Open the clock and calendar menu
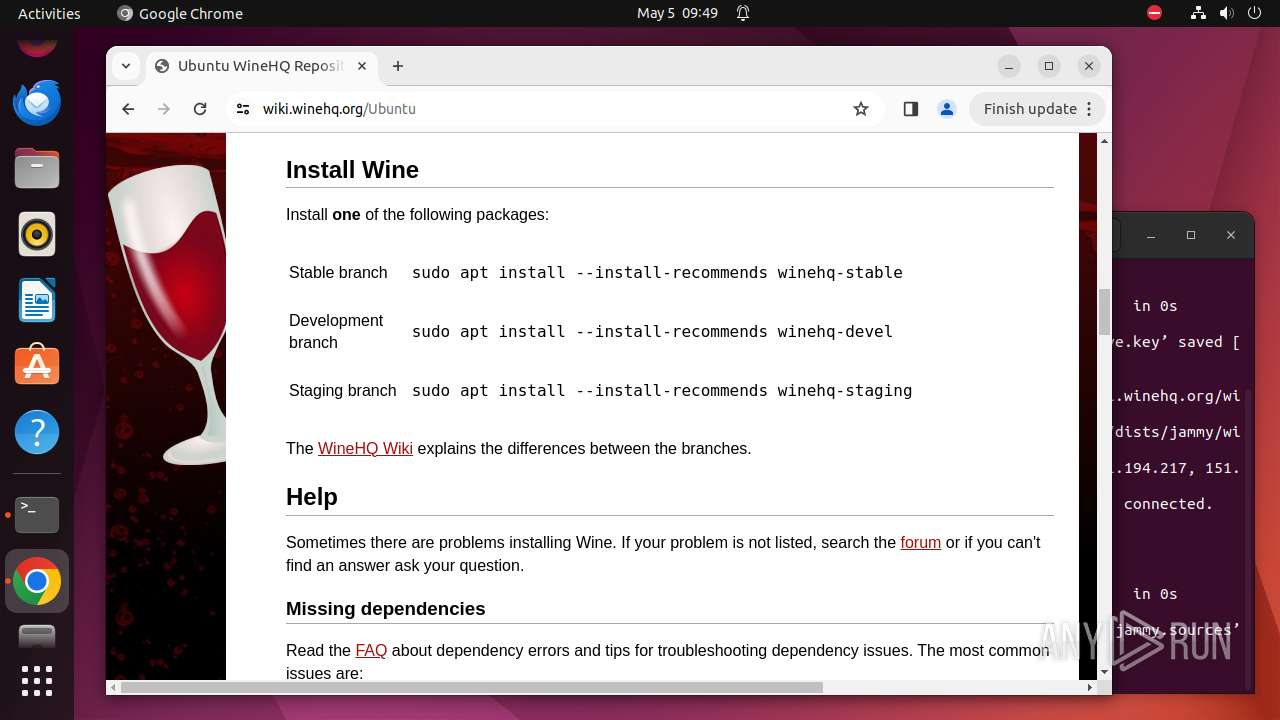Image resolution: width=1280 pixels, height=720 pixels. coord(678,13)
